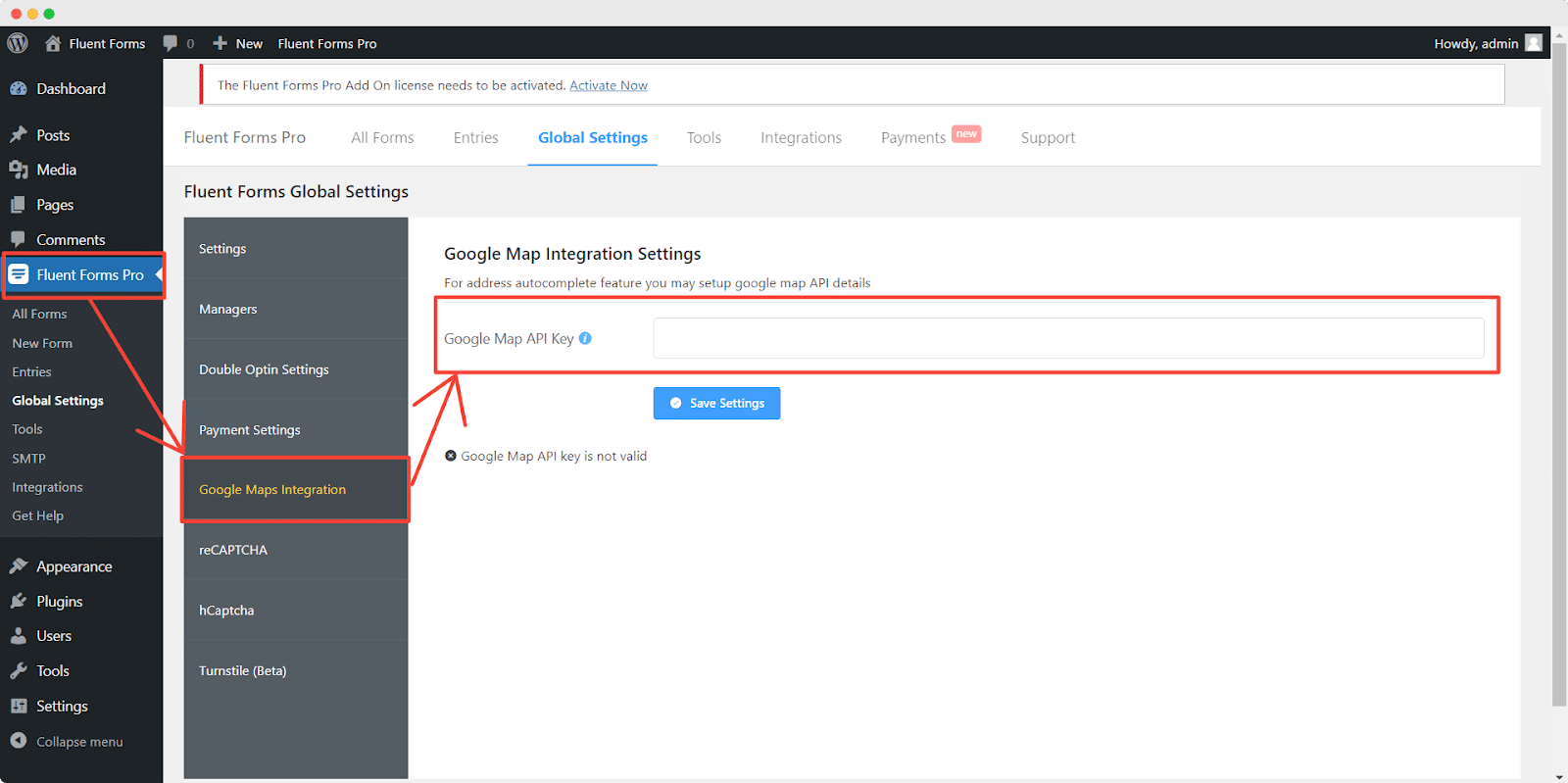The width and height of the screenshot is (1568, 783).
Task: Click the Users person icon
Action: 19,636
